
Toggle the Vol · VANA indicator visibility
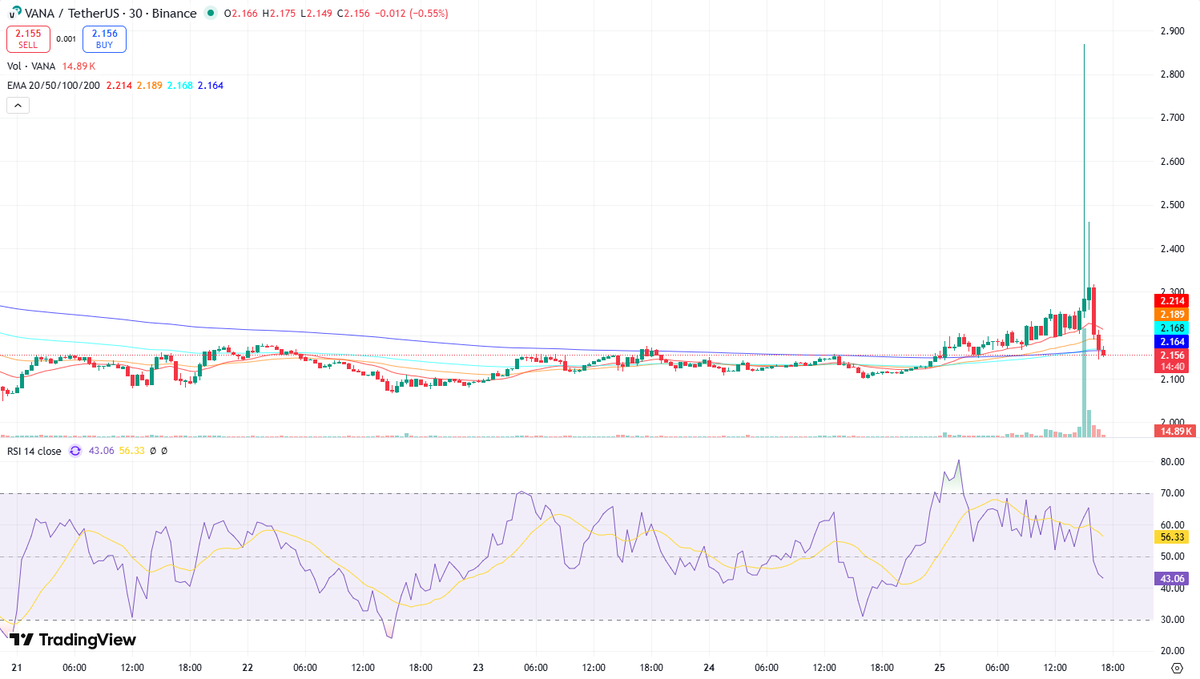[x=30, y=66]
